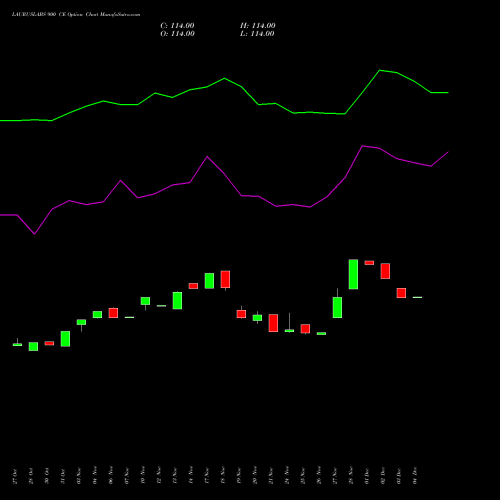Image resolution: width=500 pixels, height=500 pixels.
Task: Click the 17 Nov date label
Action: (x=207, y=475)
